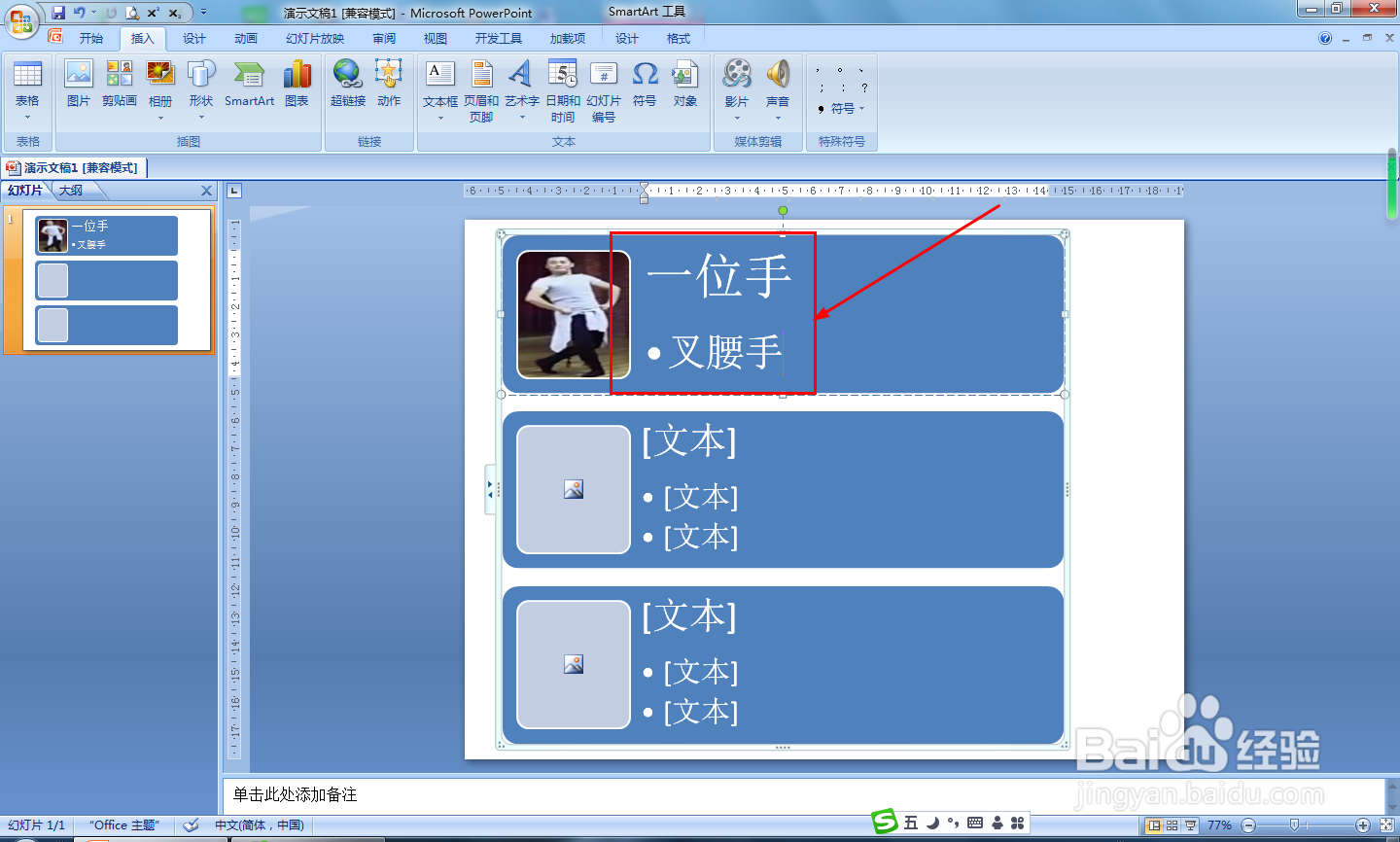Zoom in with plus button

[x=1362, y=824]
